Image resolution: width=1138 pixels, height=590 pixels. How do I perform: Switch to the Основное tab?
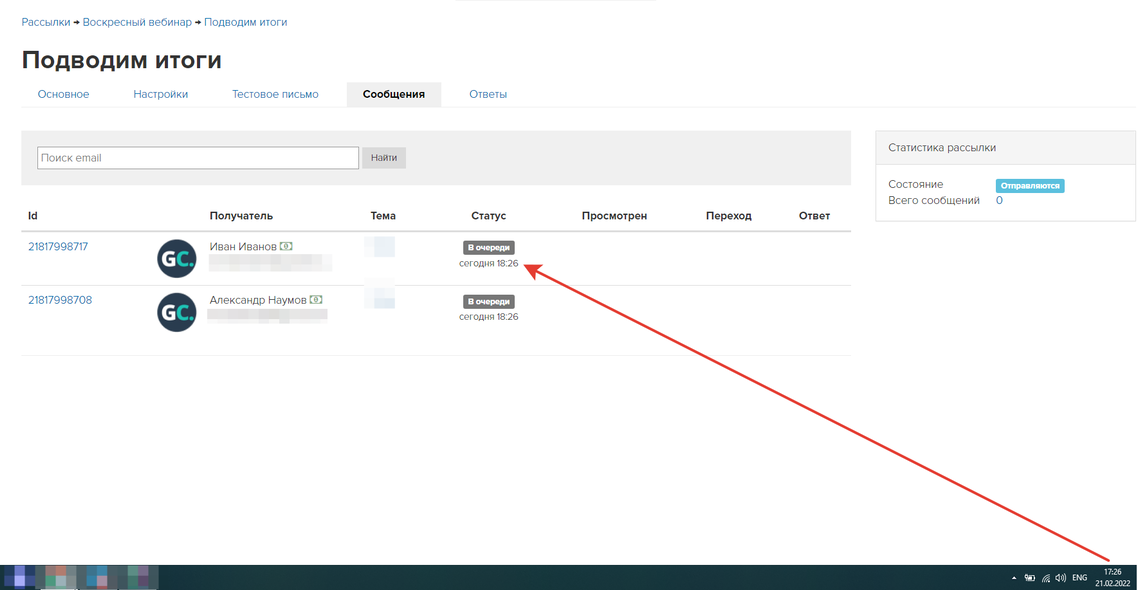[x=63, y=94]
